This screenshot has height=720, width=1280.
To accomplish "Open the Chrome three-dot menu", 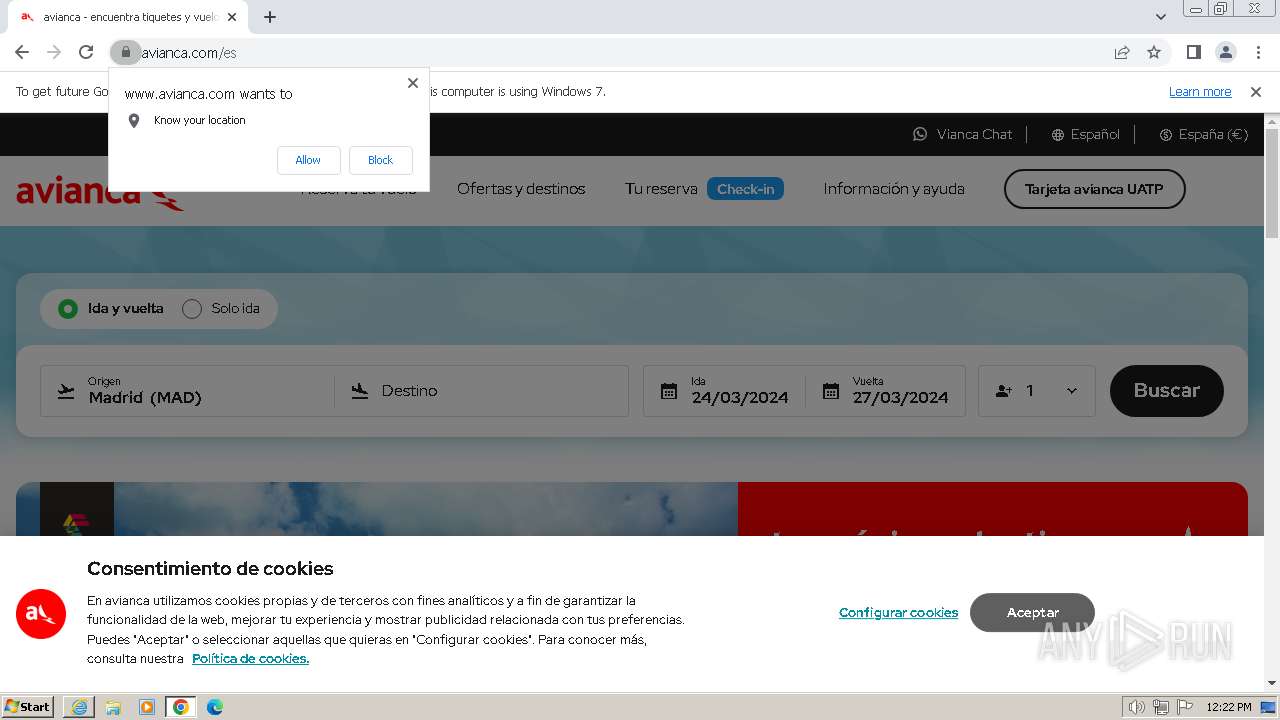I will [1257, 52].
